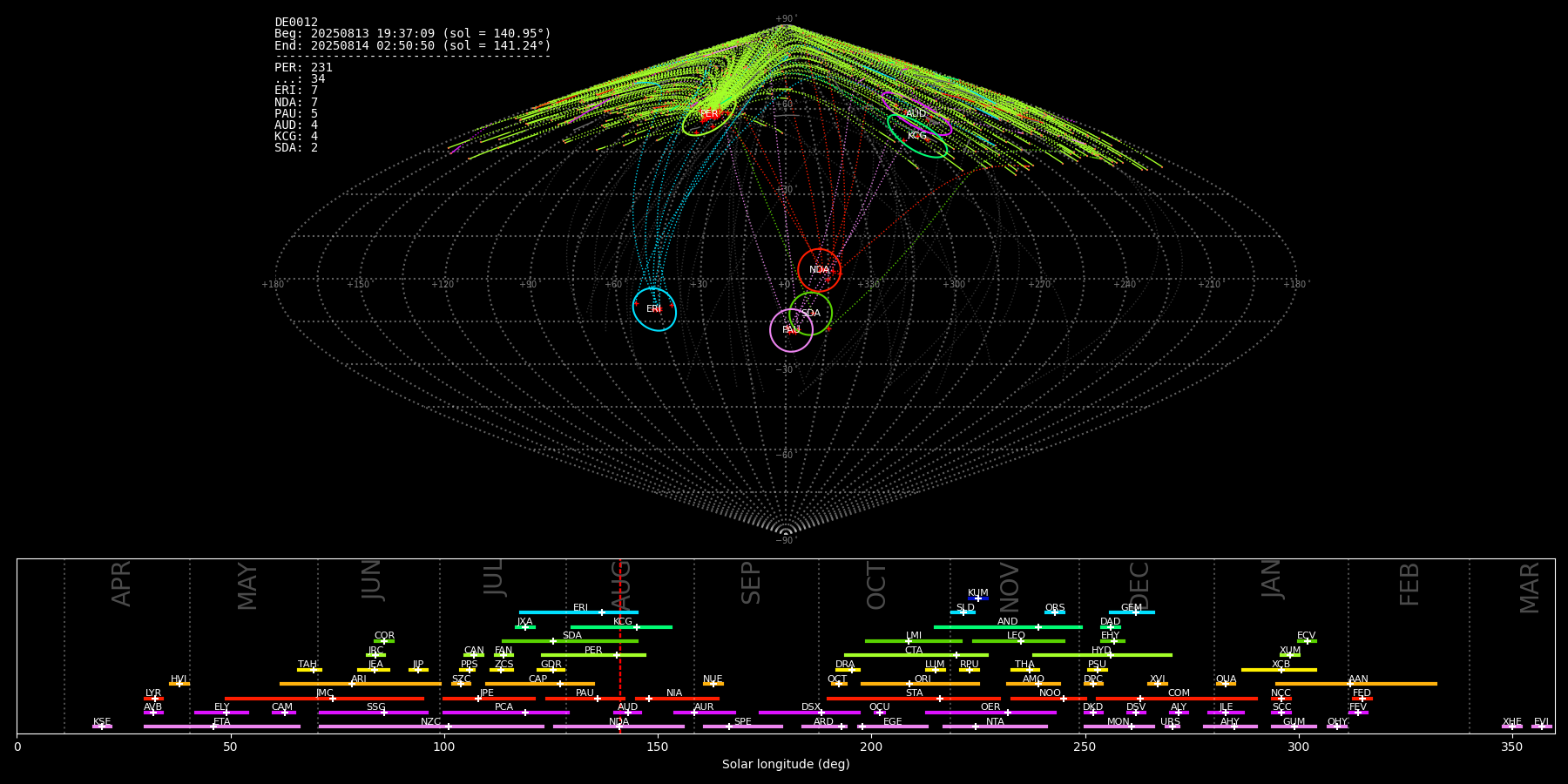Click the pink NDA bar in timeline

point(619,727)
